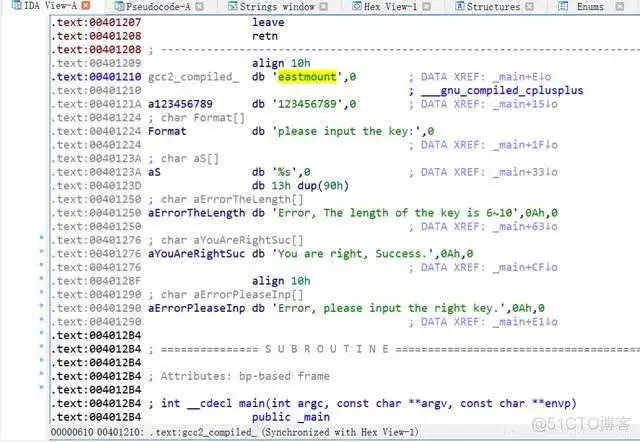Follow the DATA XREF _main+CF reference

point(489,267)
